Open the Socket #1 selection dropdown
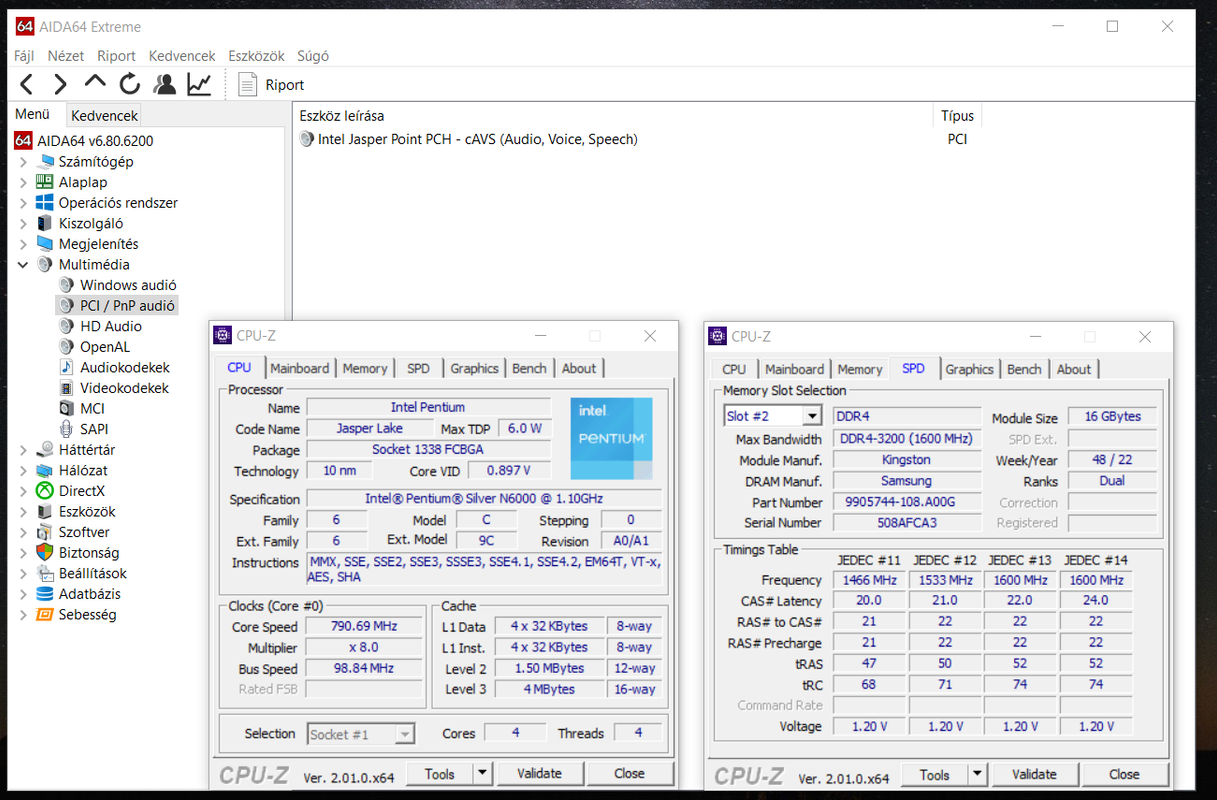Screen dimensions: 1217x800 (x=404, y=734)
